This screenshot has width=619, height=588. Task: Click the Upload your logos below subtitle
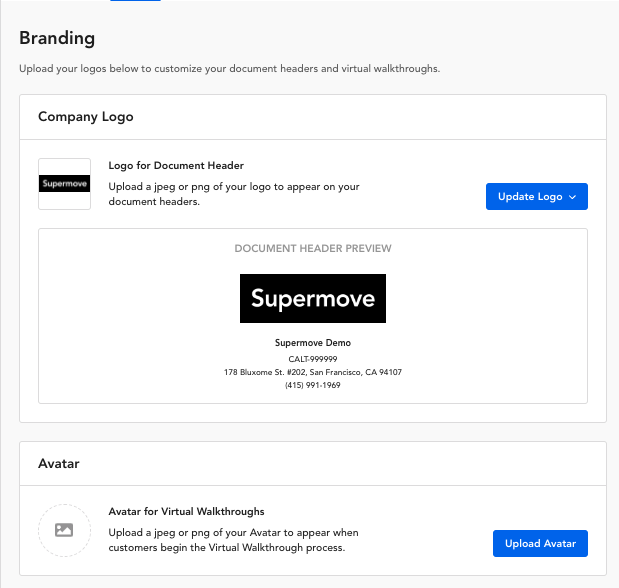(229, 69)
